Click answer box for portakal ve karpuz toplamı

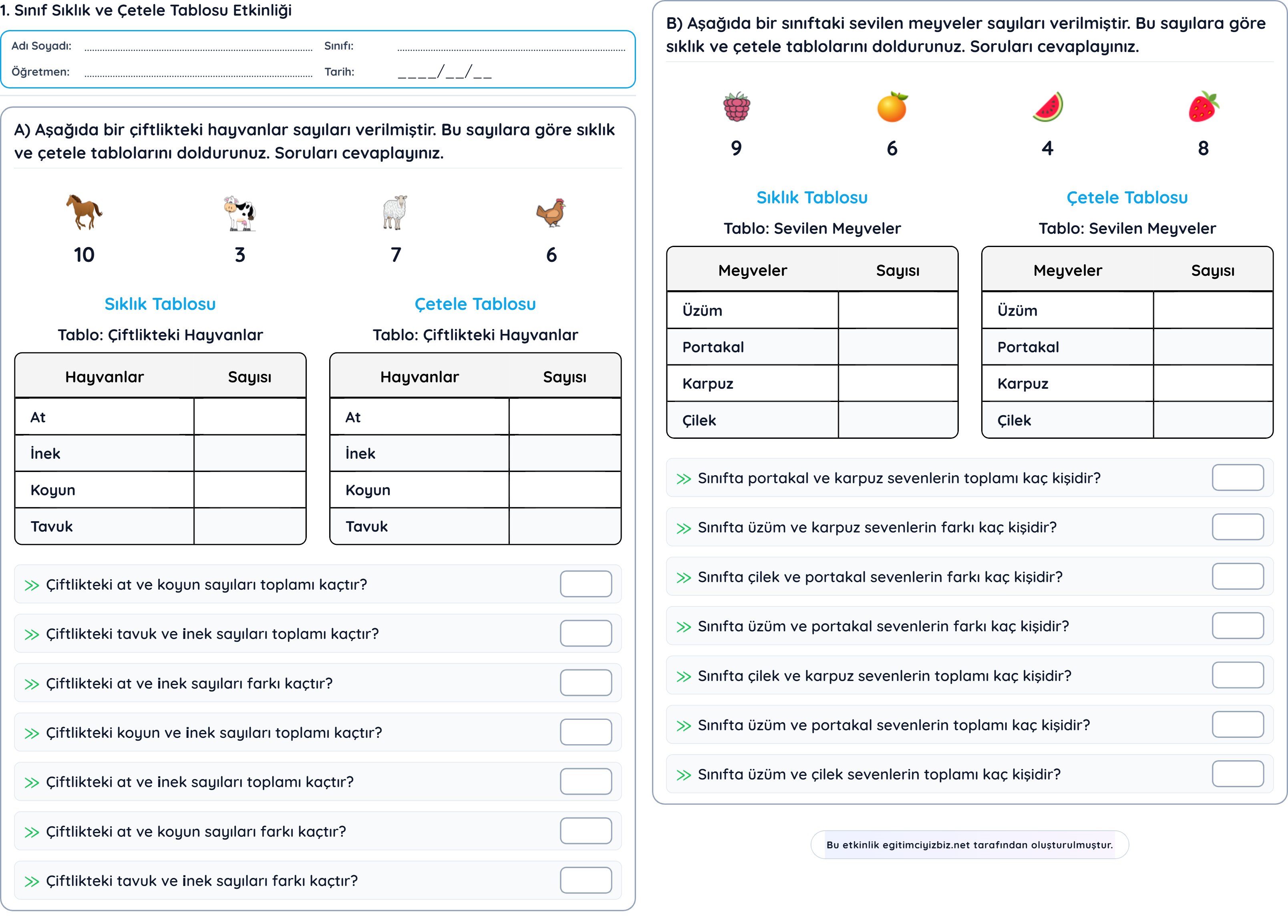pyautogui.click(x=1238, y=477)
